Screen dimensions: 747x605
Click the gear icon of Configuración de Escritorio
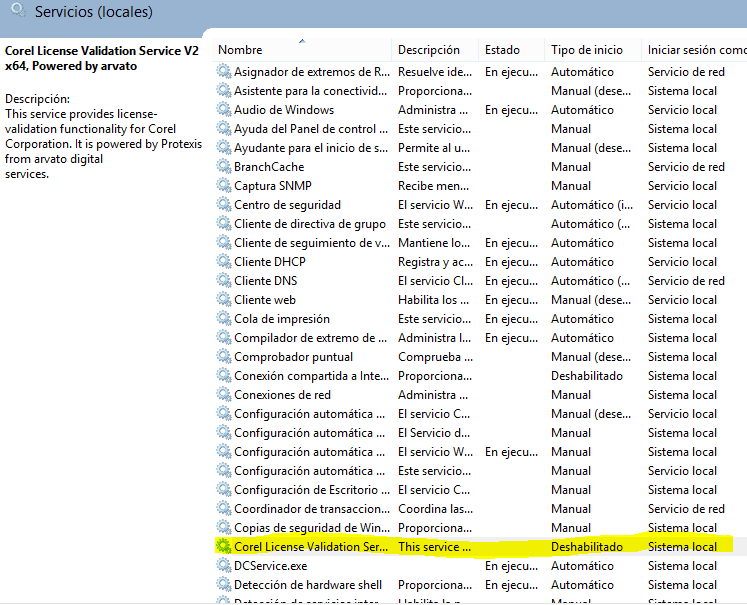(x=223, y=490)
